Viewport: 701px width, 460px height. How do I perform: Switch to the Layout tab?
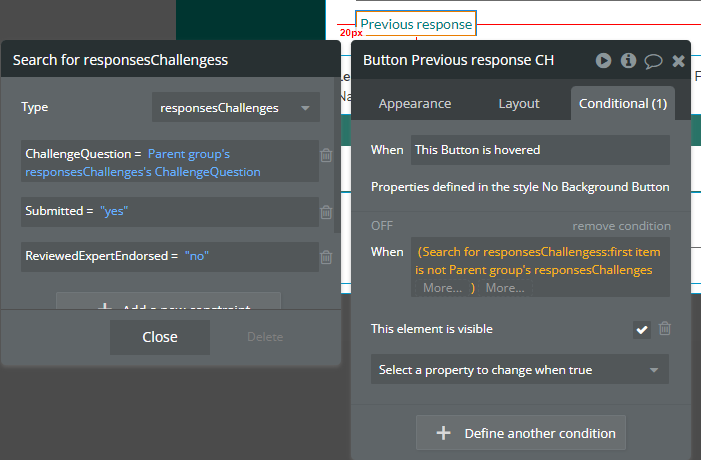pyautogui.click(x=518, y=103)
